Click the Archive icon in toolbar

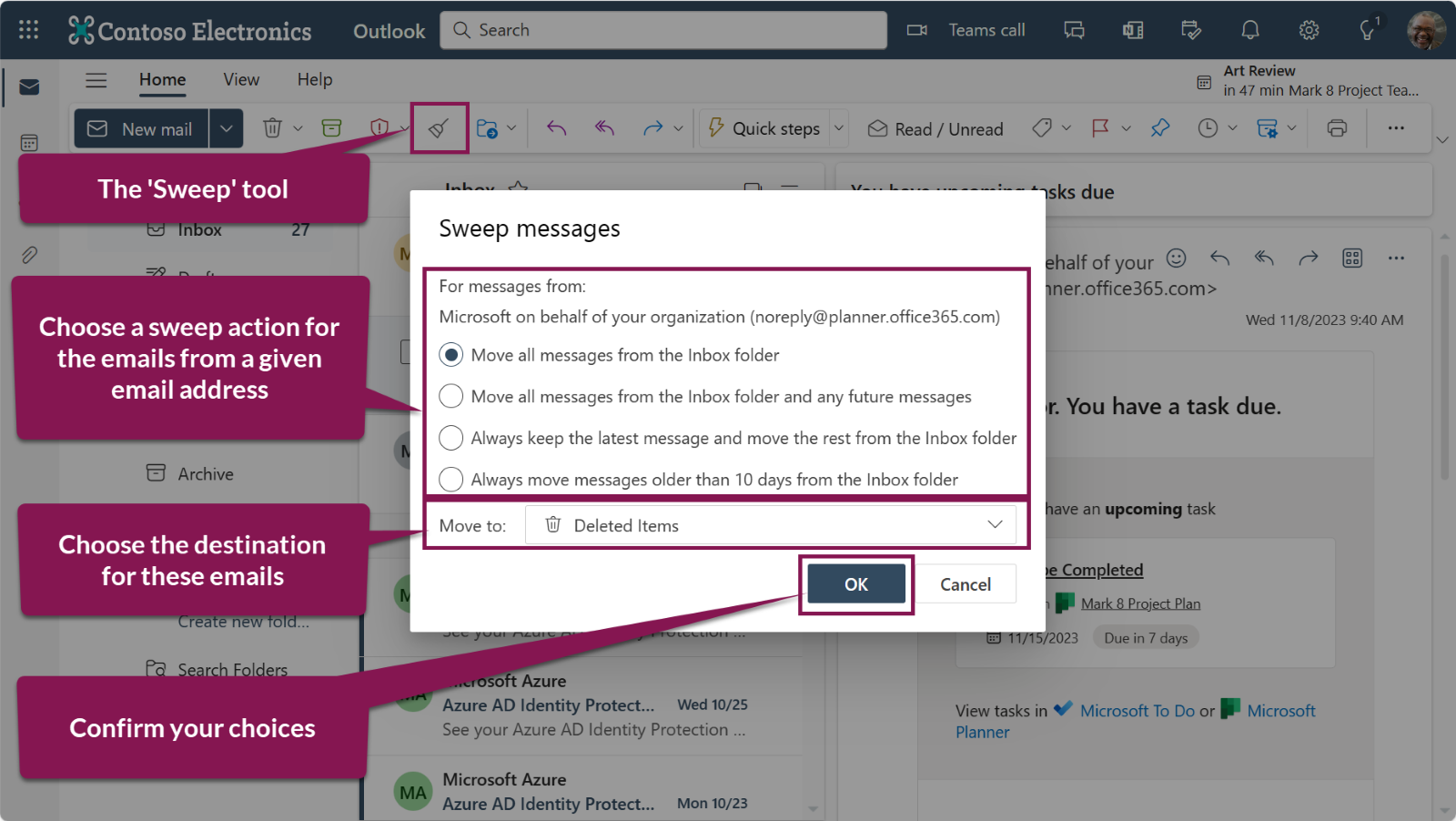point(332,128)
